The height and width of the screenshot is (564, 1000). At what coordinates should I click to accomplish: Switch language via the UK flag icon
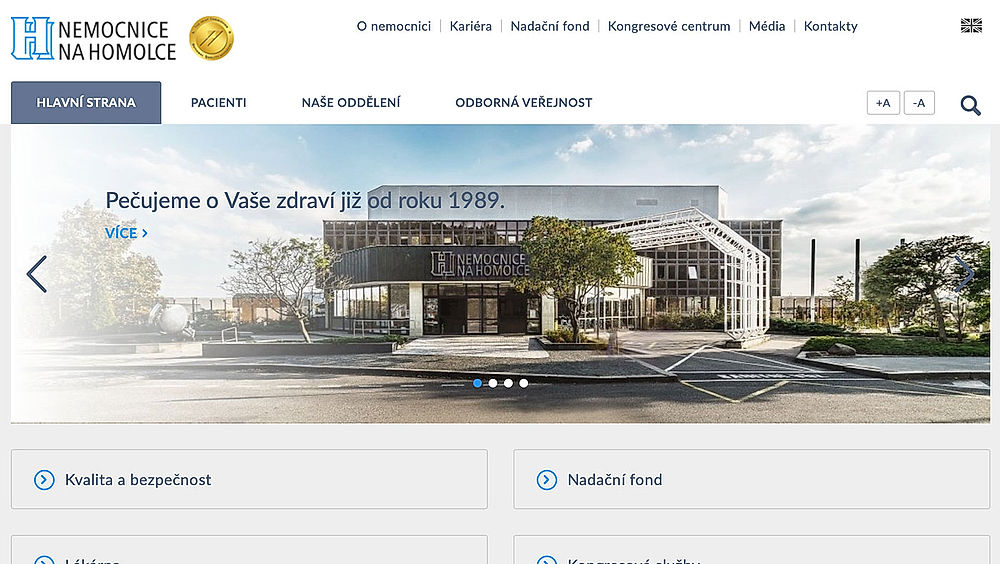[x=971, y=26]
